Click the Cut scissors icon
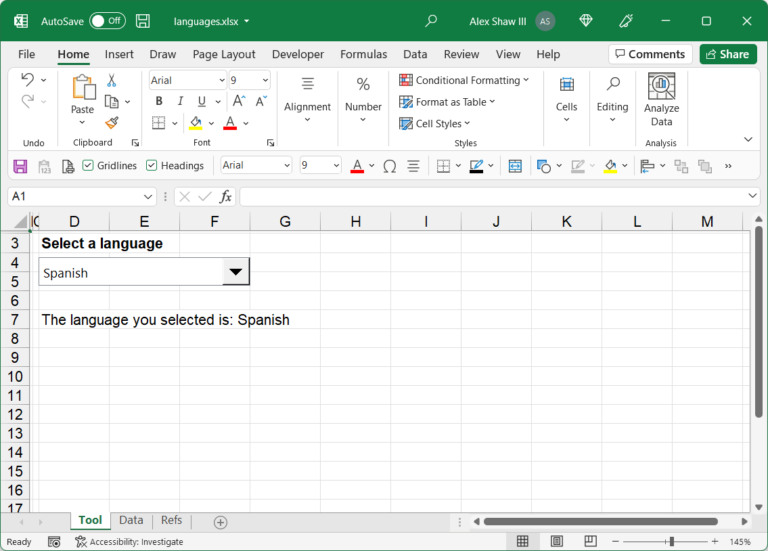Screen dimensions: 768x551 tap(112, 80)
